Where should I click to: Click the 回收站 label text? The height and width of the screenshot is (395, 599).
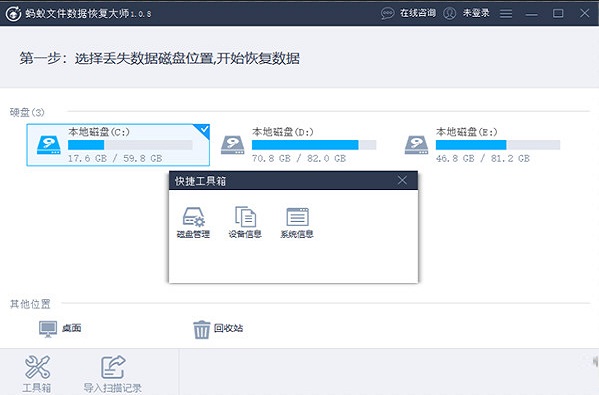(228, 328)
